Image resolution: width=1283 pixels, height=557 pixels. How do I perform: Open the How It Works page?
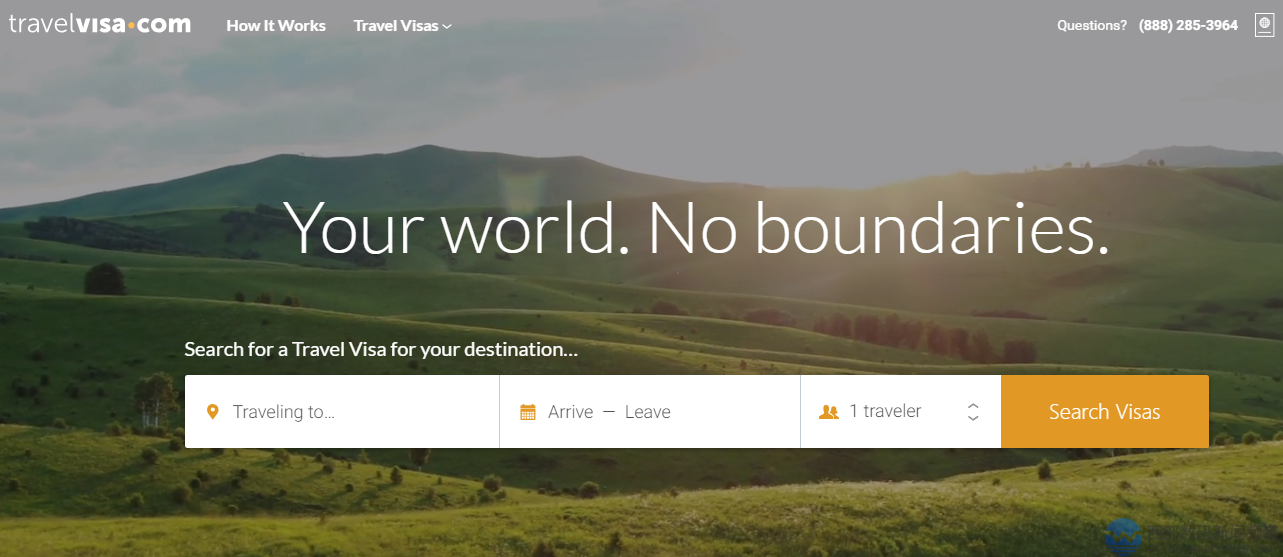point(276,26)
